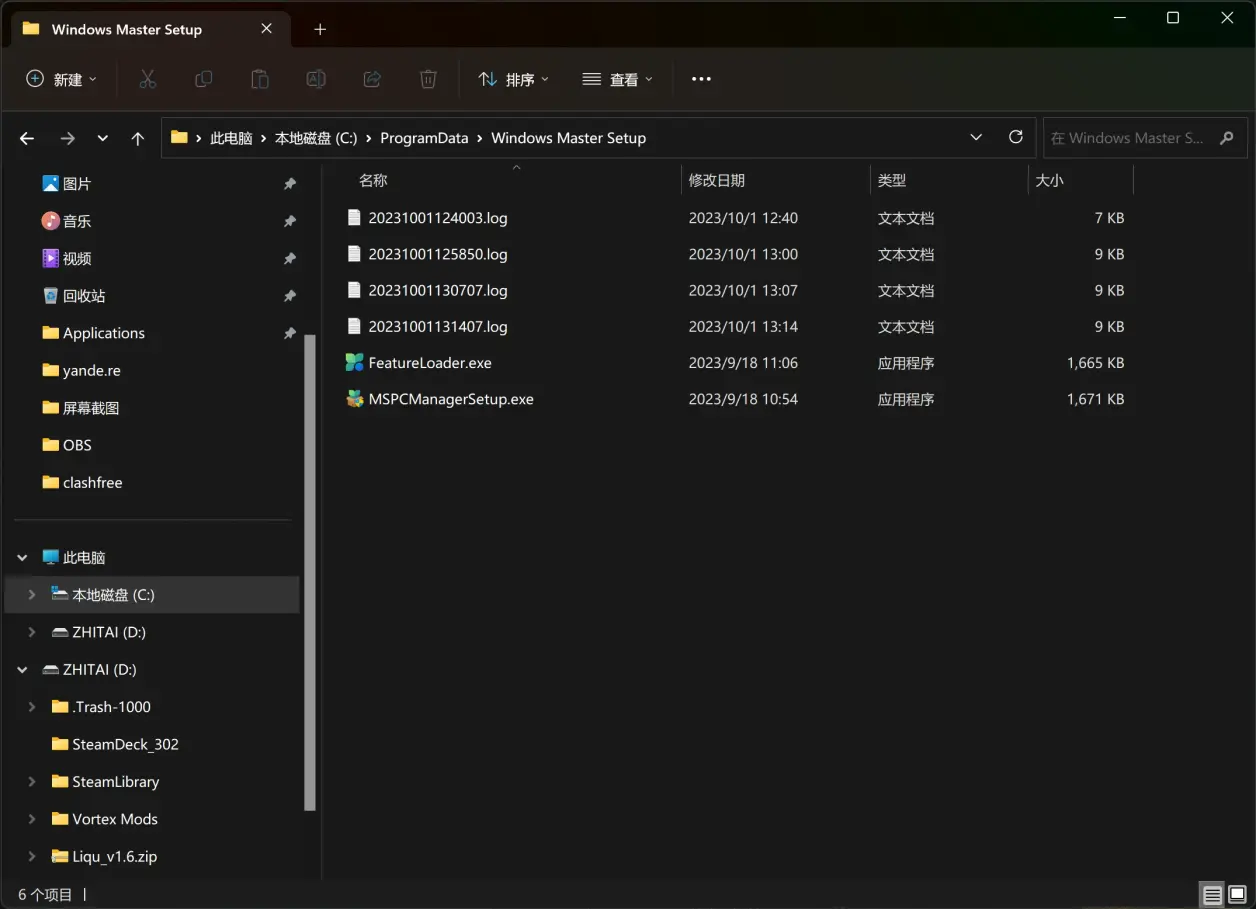Switch to large thumbnails view icon

coord(1237,895)
